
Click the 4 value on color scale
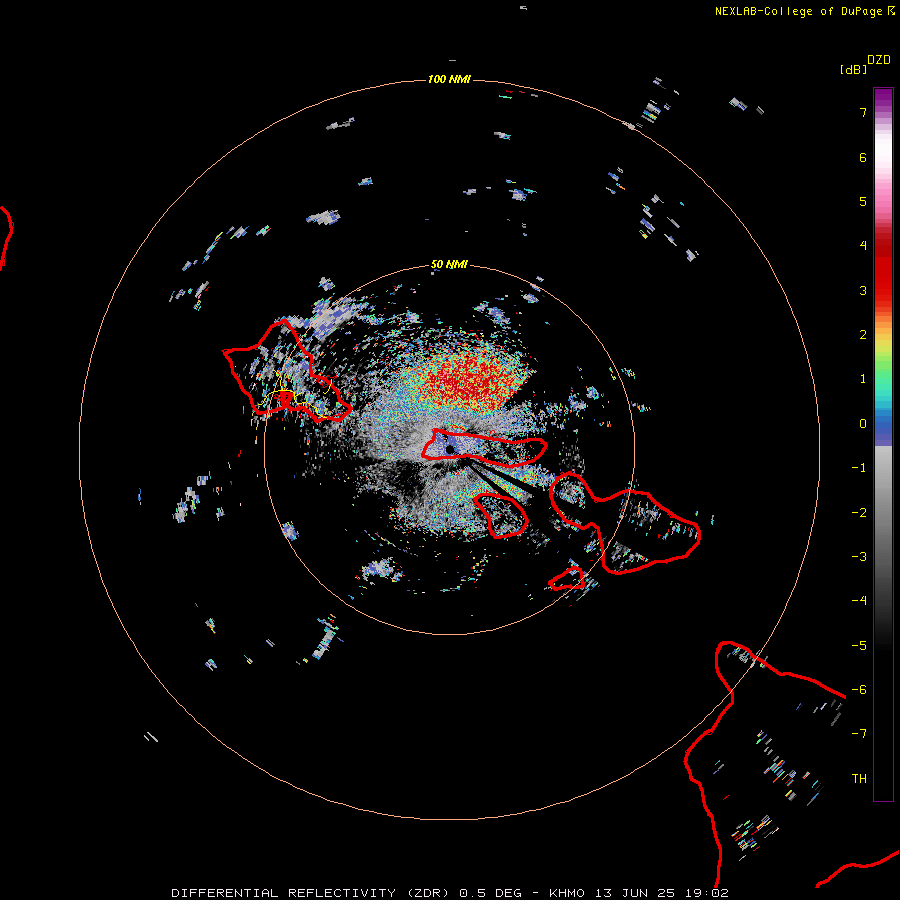tap(863, 245)
